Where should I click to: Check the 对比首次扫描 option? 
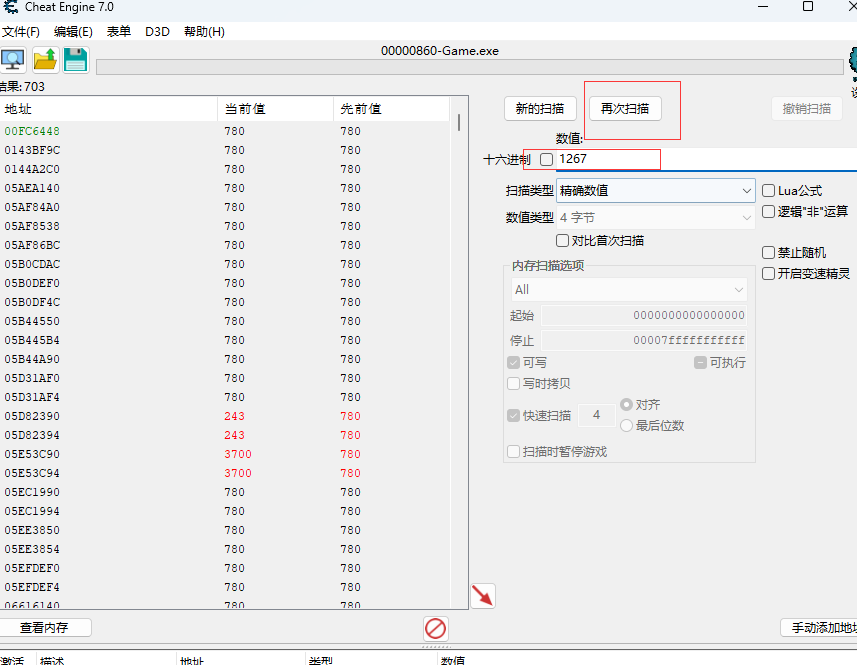click(x=562, y=240)
